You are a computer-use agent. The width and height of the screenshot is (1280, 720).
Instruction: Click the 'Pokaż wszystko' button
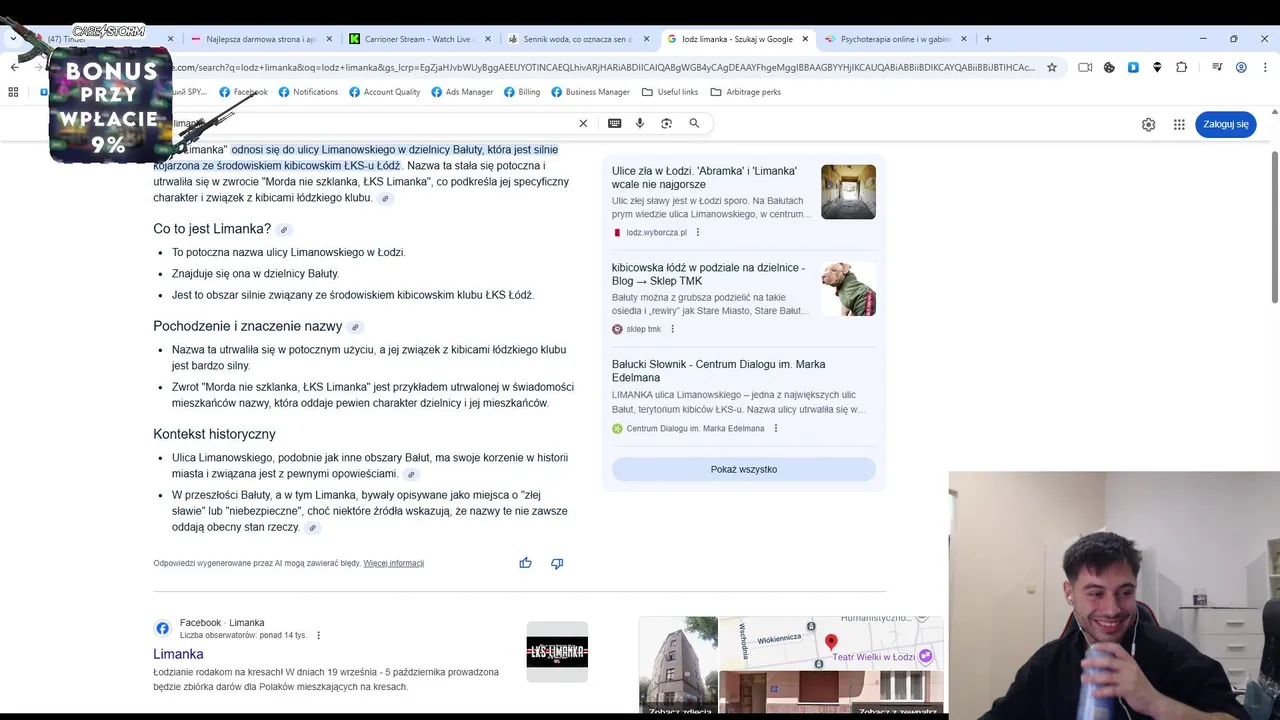(744, 469)
